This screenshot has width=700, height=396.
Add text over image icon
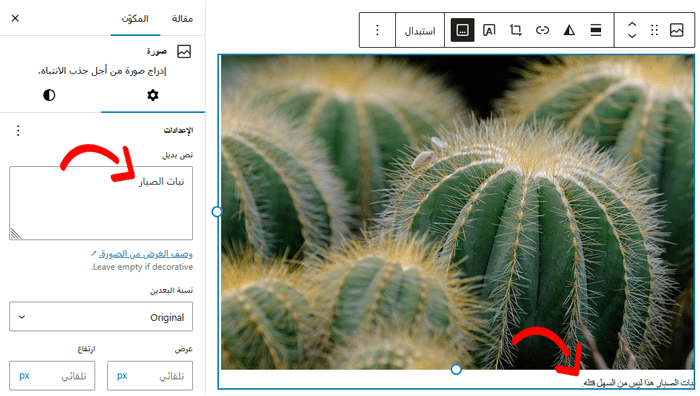coord(489,30)
